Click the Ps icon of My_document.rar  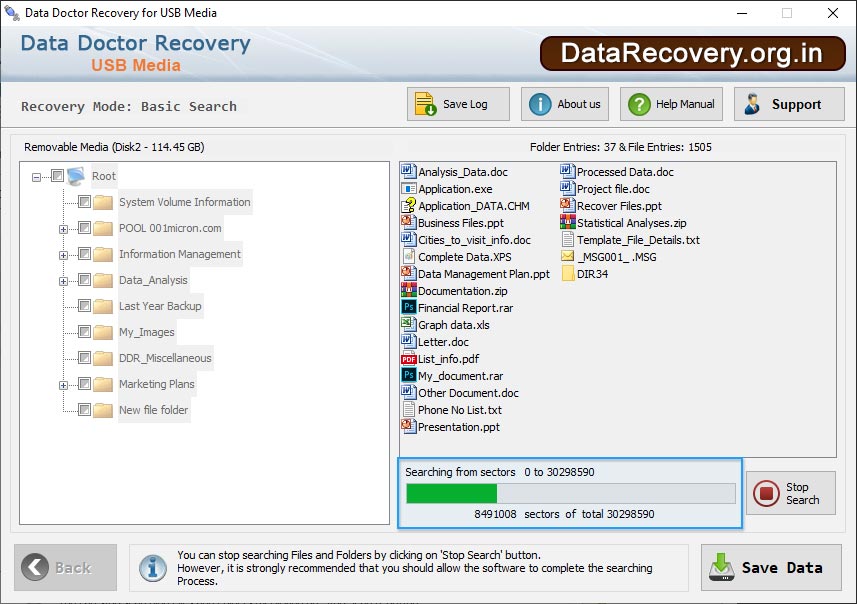[x=408, y=375]
